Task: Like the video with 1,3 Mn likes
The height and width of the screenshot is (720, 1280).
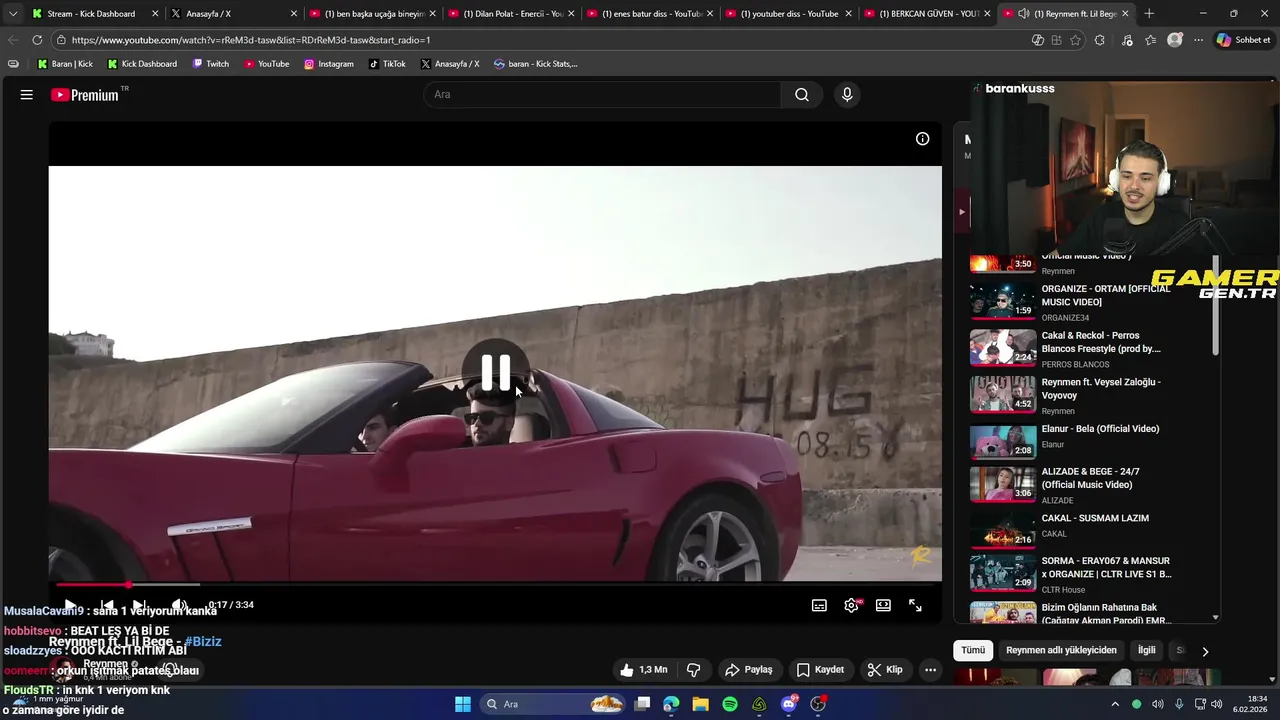Action: [643, 670]
